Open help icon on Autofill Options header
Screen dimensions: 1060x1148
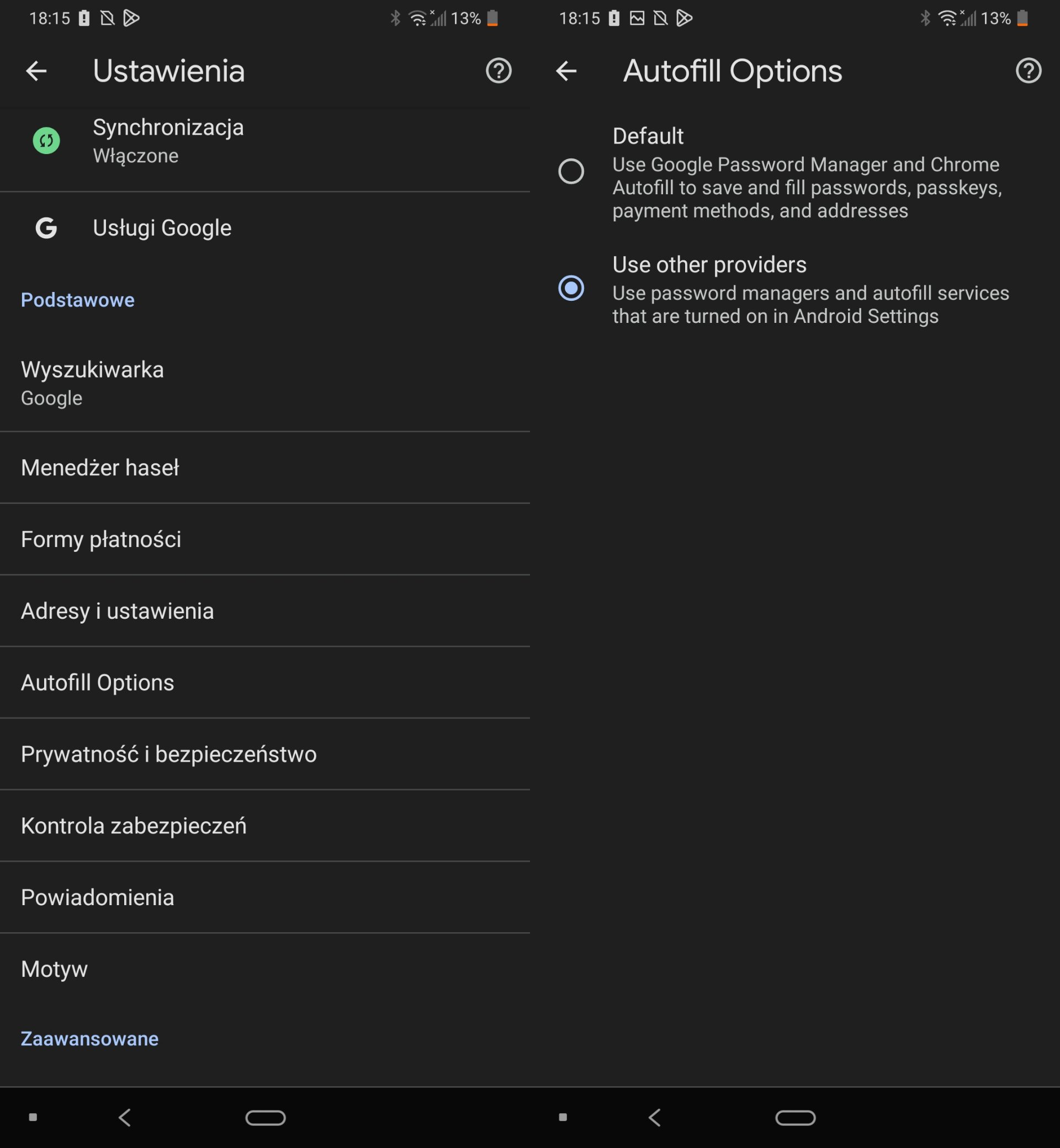click(x=1028, y=71)
